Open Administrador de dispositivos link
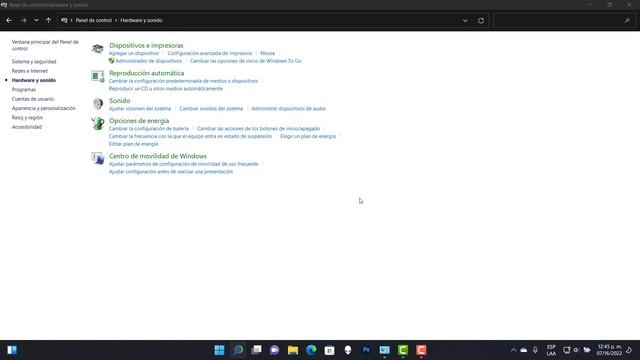 [x=149, y=61]
